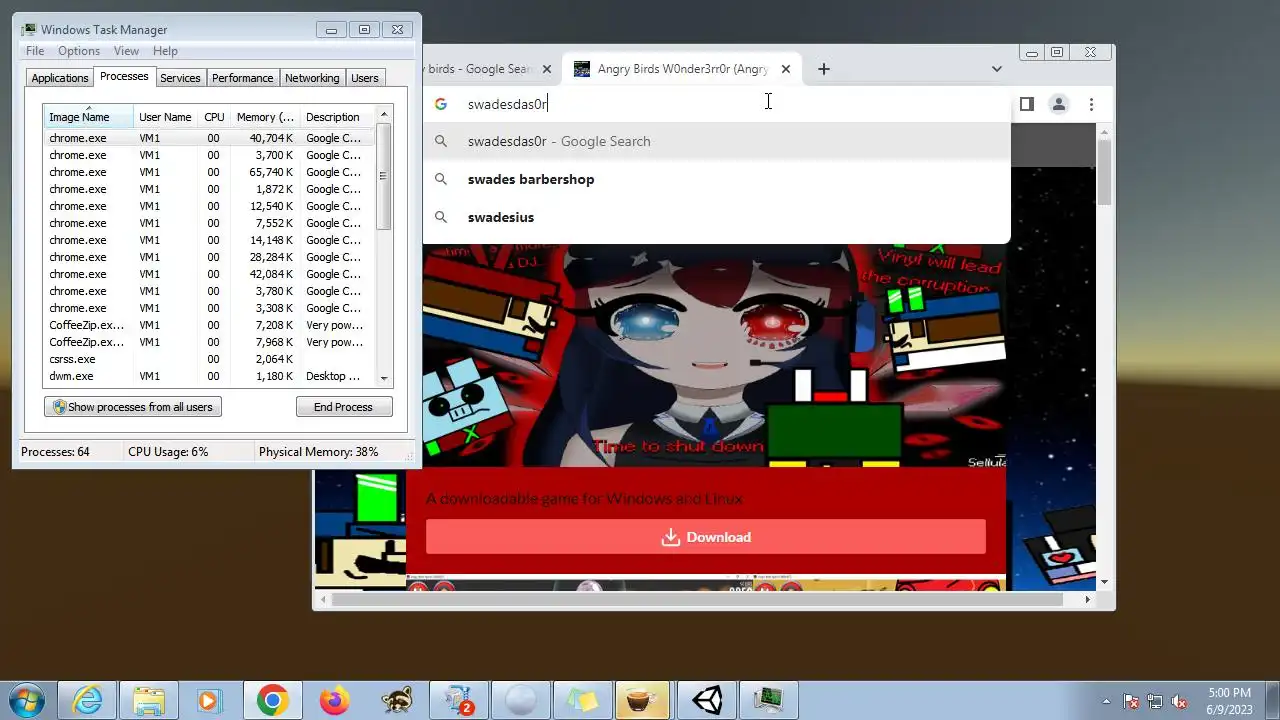Switch to the Networking tab

click(x=312, y=78)
